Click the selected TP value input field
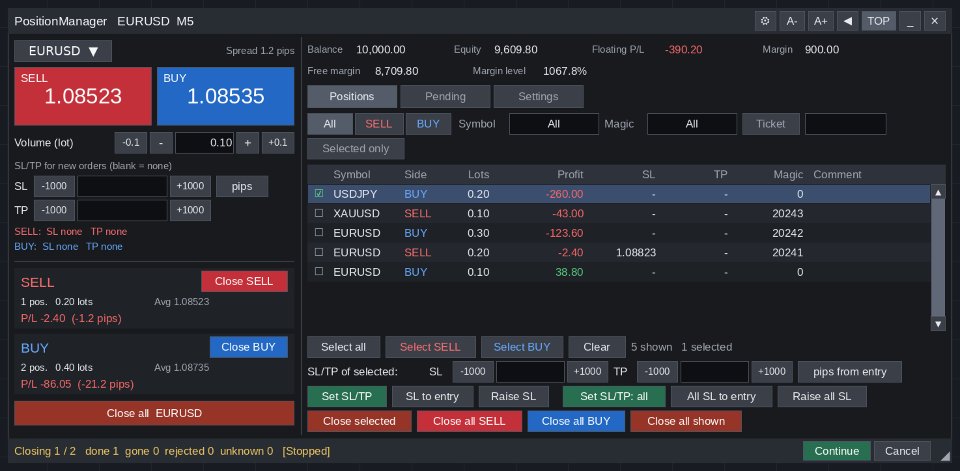 [x=714, y=372]
